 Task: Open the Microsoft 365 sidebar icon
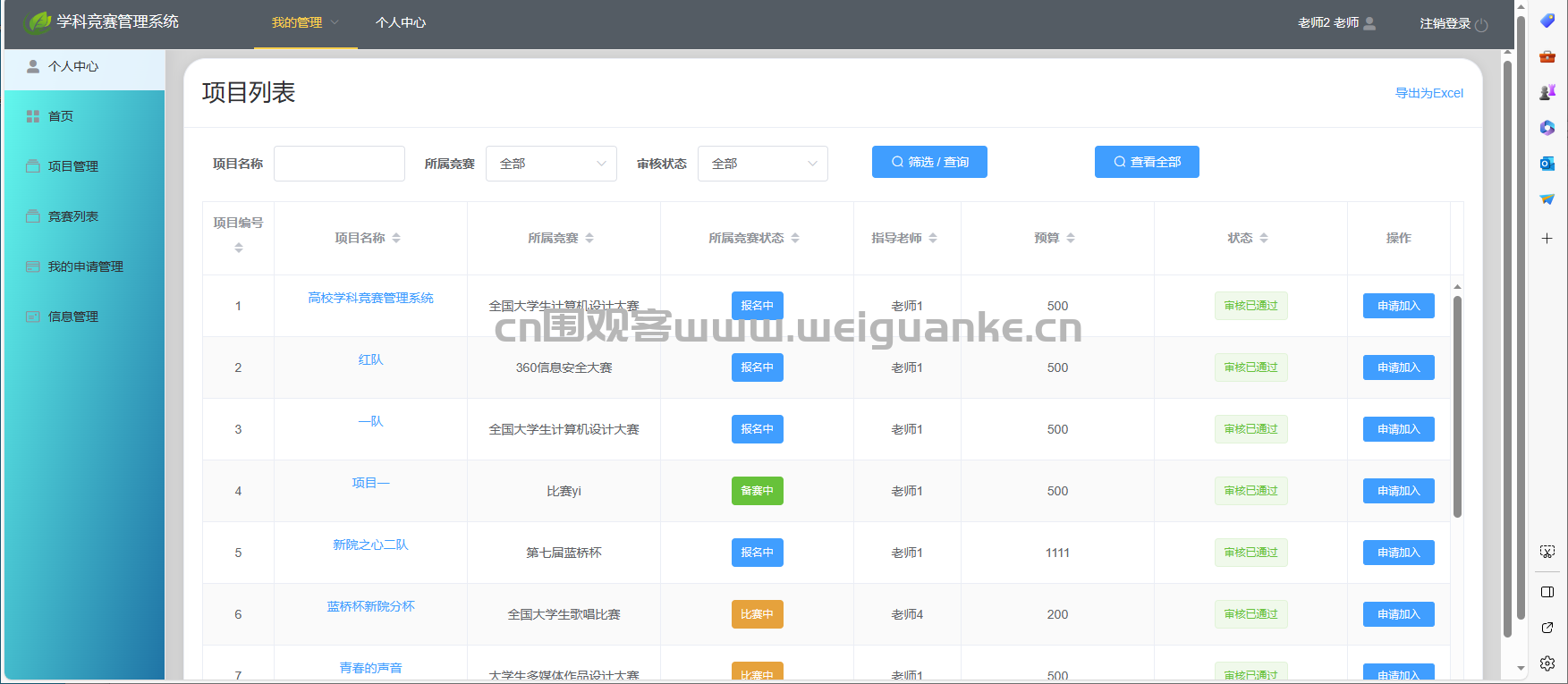point(1547,128)
